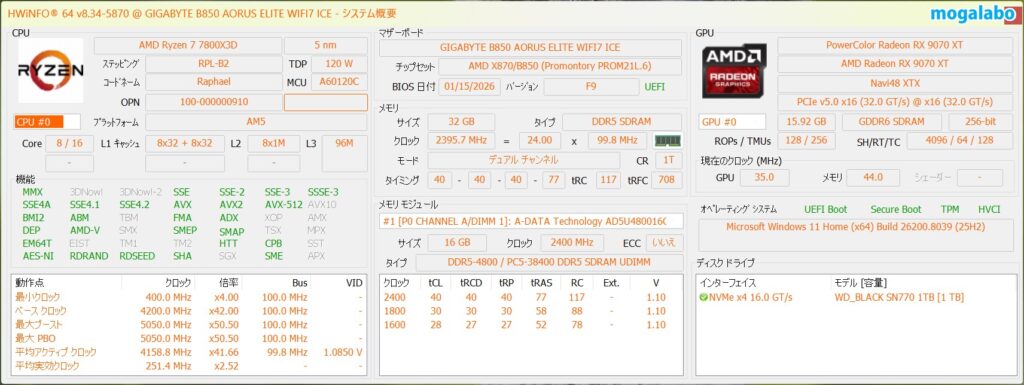Click the RPL-B2 stepping value
The image size is (1024, 385).
pyautogui.click(x=213, y=65)
